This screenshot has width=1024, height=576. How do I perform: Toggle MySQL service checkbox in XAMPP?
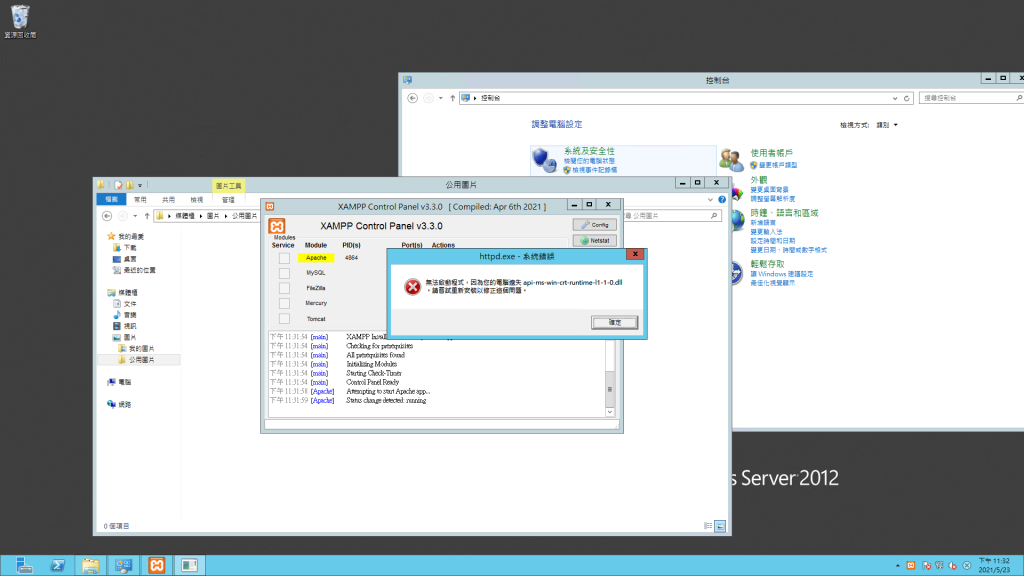pos(284,273)
